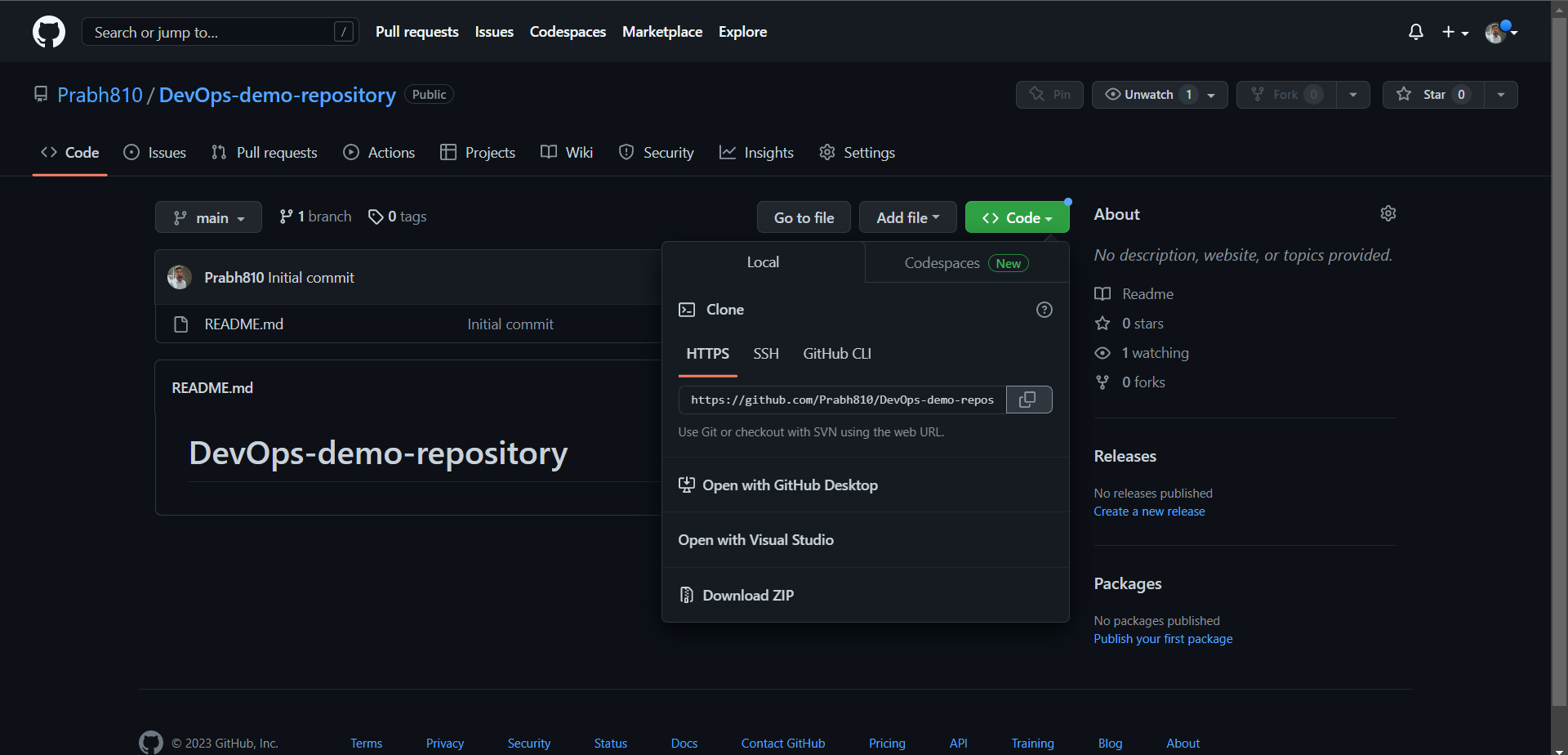
Task: Click Prabh810 avatar next to commit
Action: (x=180, y=277)
